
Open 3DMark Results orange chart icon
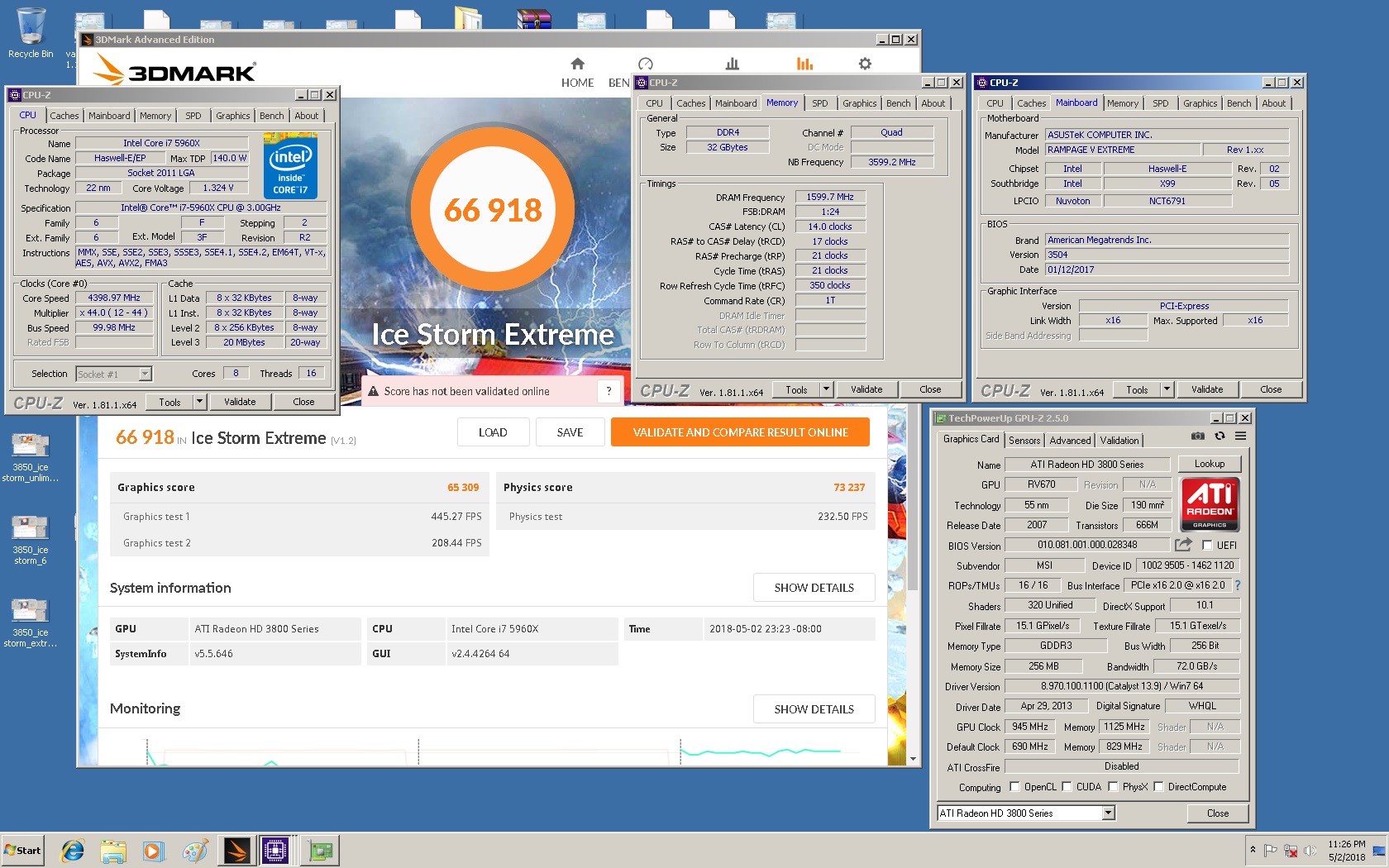click(x=804, y=64)
